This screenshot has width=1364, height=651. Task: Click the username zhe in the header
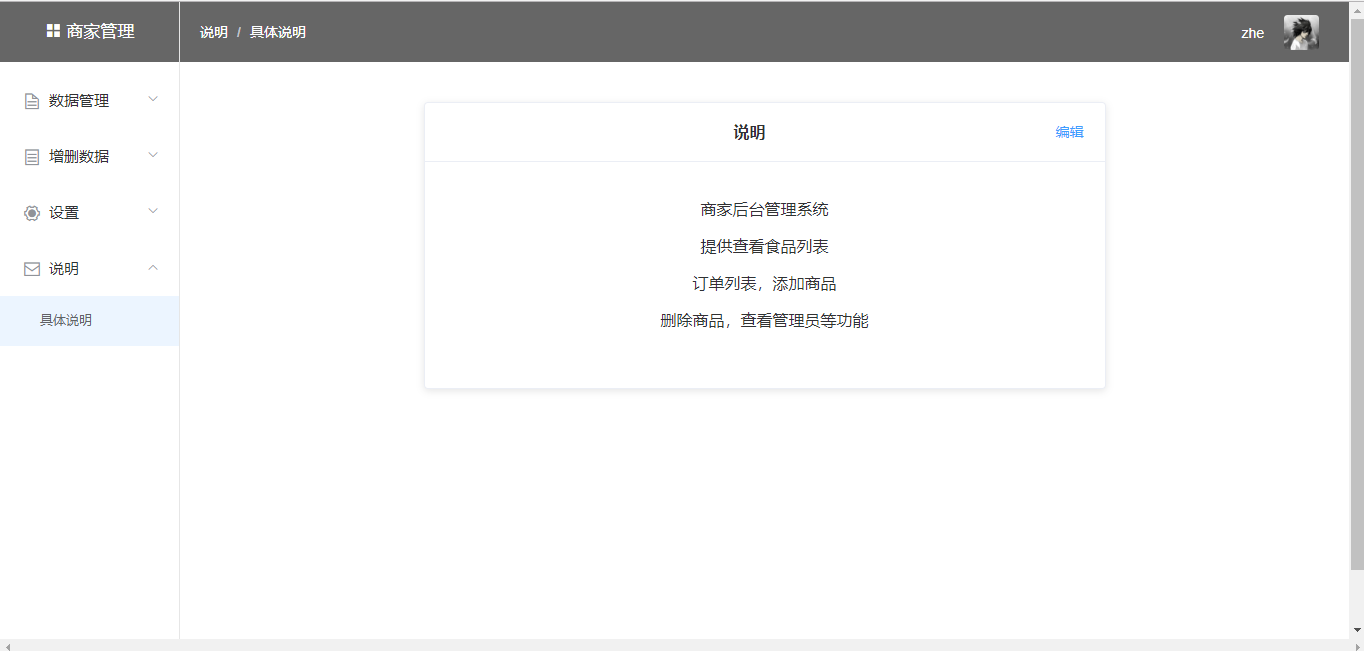[1253, 33]
